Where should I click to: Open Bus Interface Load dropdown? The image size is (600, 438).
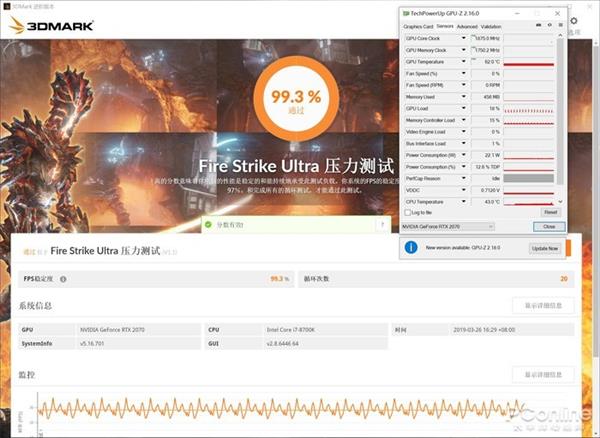(463, 143)
